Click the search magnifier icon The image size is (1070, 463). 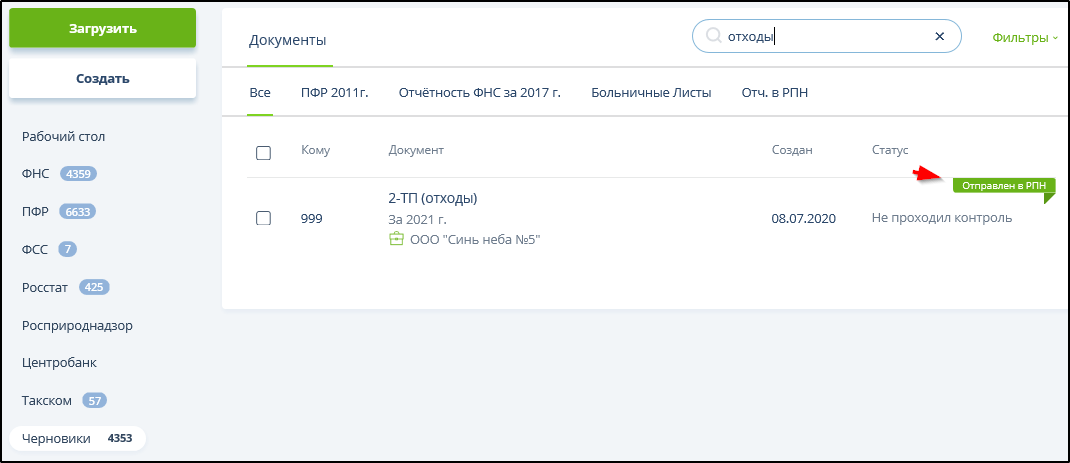click(x=713, y=36)
